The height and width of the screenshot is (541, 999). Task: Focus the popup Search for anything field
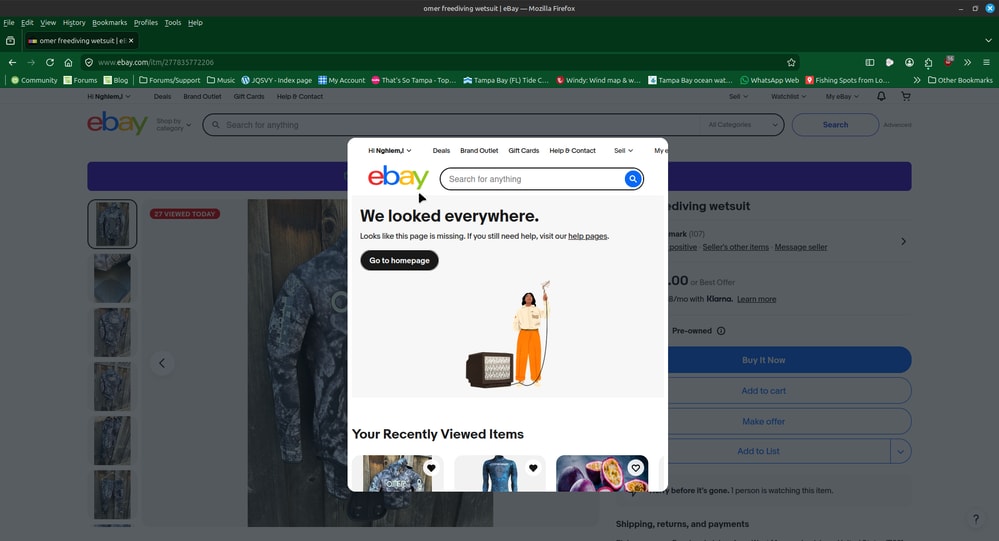(x=534, y=179)
